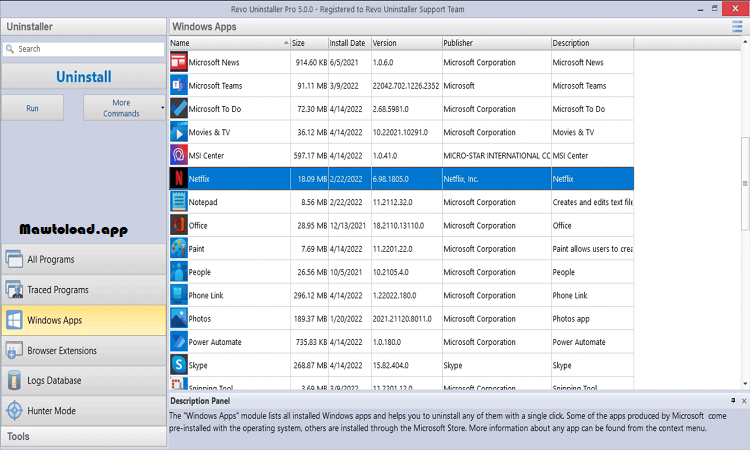Click the vertical scrollbar thumb
This screenshot has height=450, width=750.
(745, 183)
